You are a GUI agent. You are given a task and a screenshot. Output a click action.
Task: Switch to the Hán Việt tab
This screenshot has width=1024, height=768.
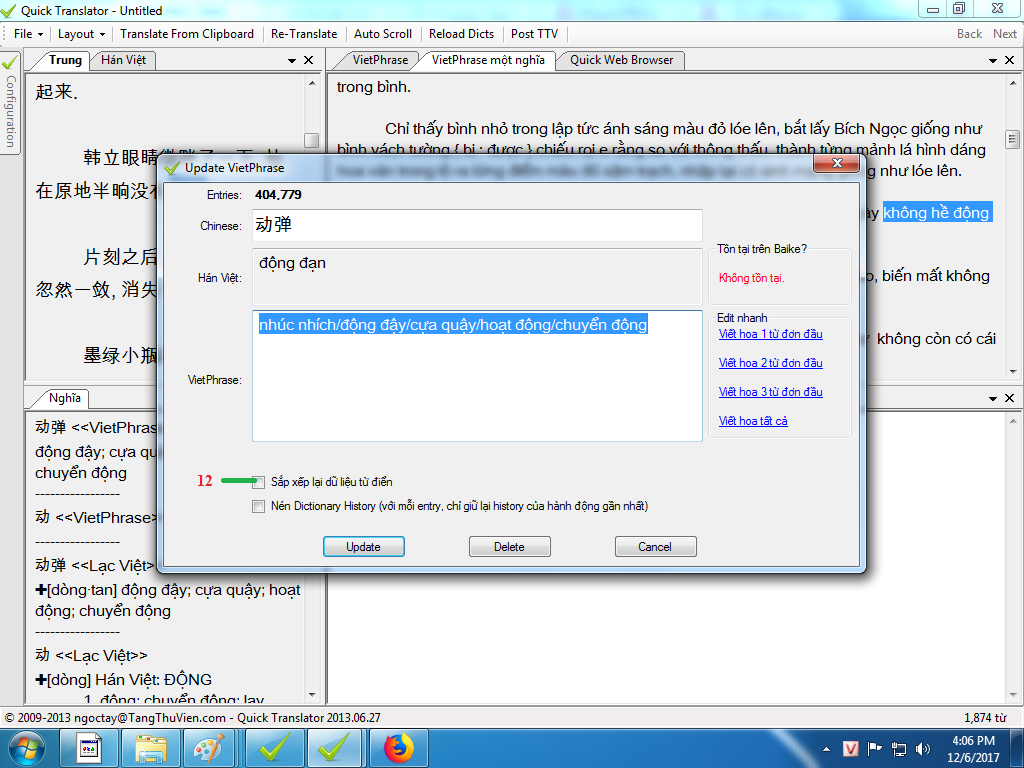[x=123, y=60]
